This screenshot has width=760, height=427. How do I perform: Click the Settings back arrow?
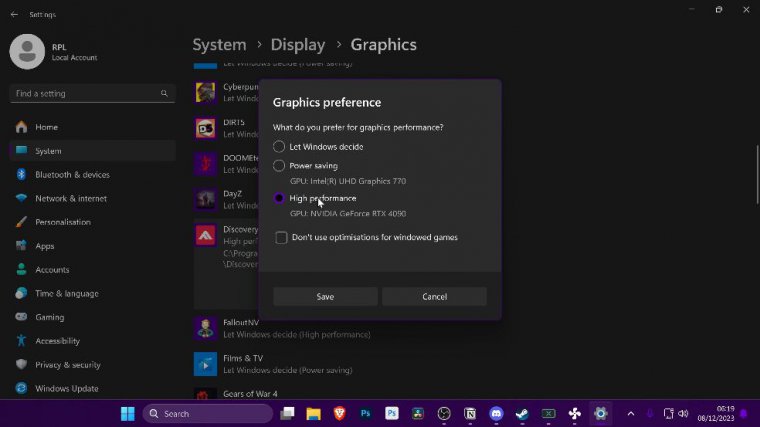(x=14, y=15)
